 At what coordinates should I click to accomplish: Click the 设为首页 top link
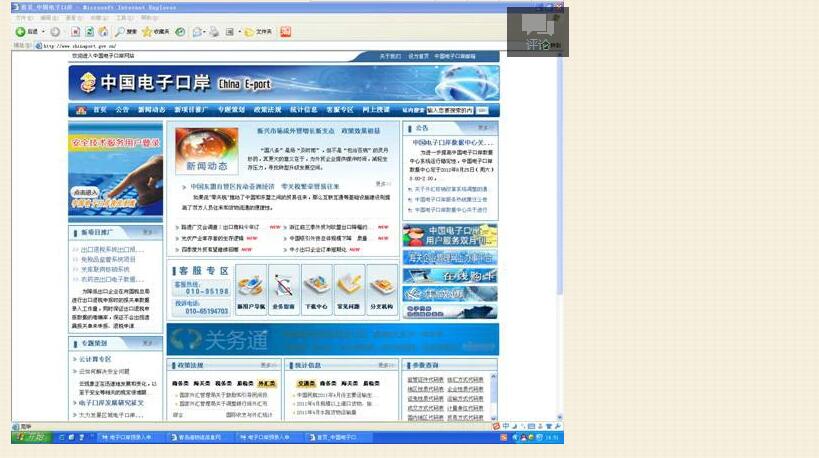(418, 56)
